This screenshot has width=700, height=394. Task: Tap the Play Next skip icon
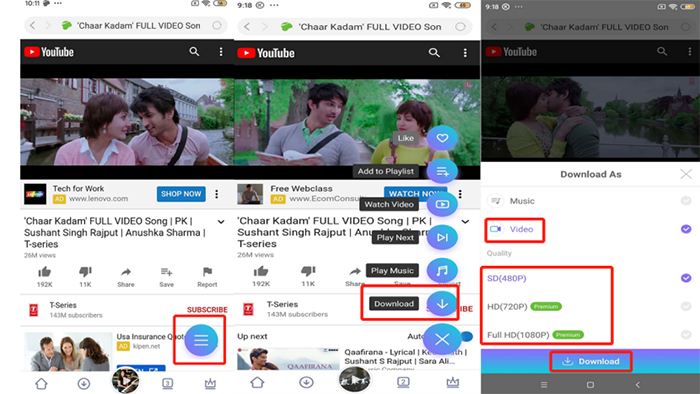[x=442, y=237]
